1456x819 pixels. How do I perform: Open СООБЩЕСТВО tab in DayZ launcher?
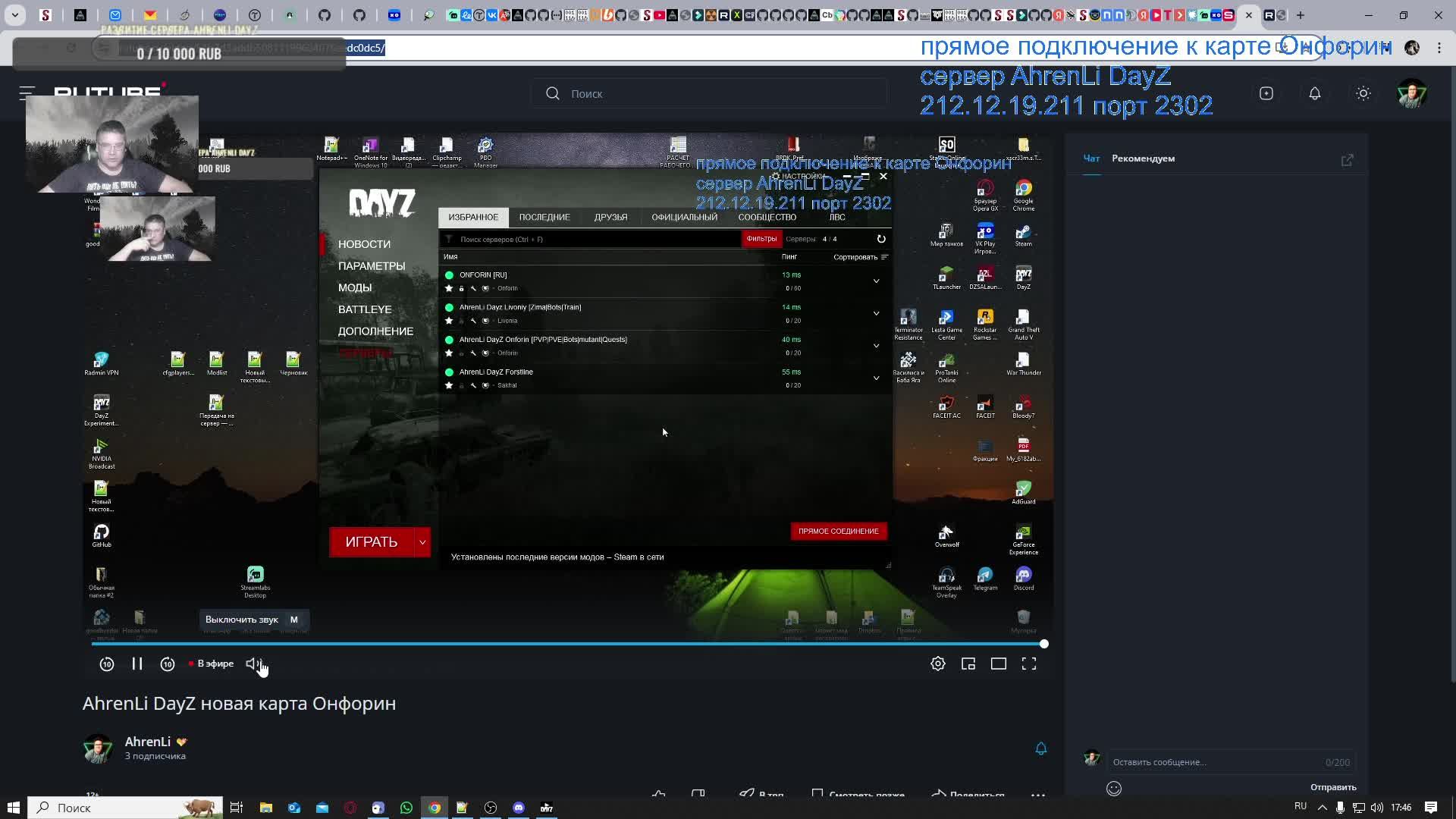(x=767, y=217)
